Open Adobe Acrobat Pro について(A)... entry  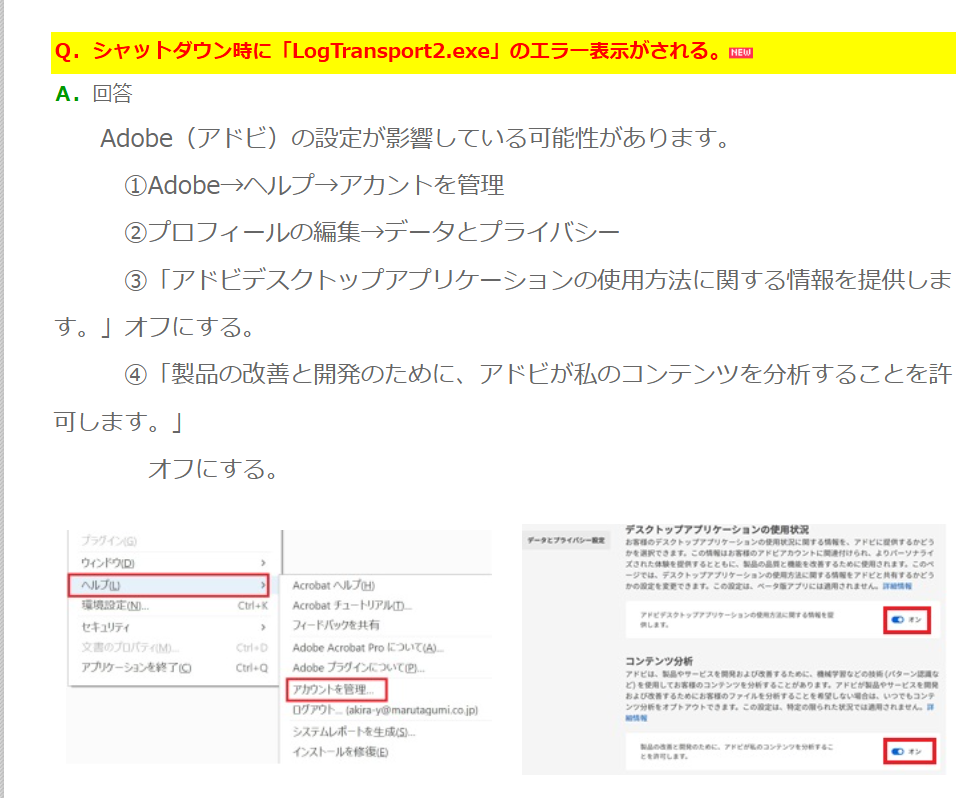click(368, 648)
